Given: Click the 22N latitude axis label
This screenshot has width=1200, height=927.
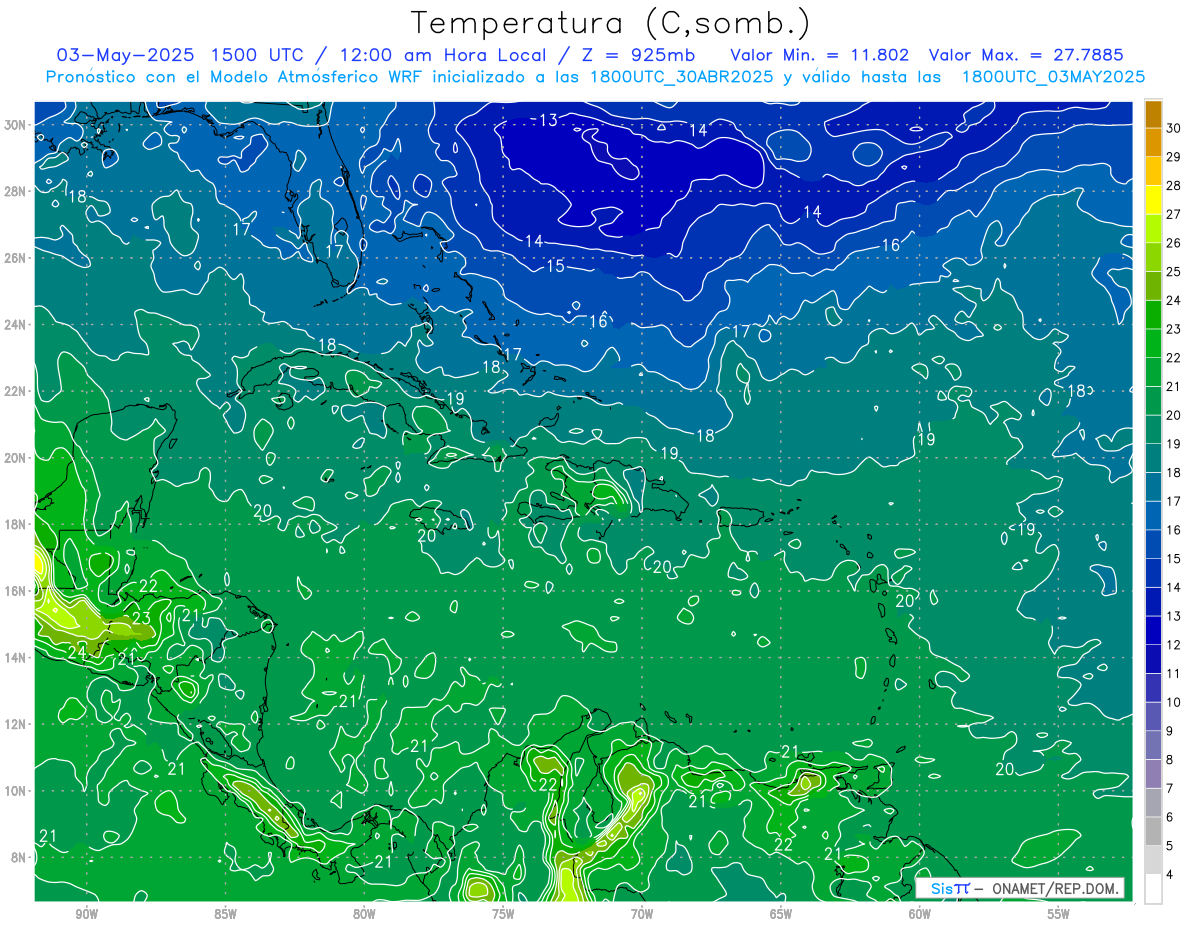Looking at the screenshot, I should click(15, 391).
